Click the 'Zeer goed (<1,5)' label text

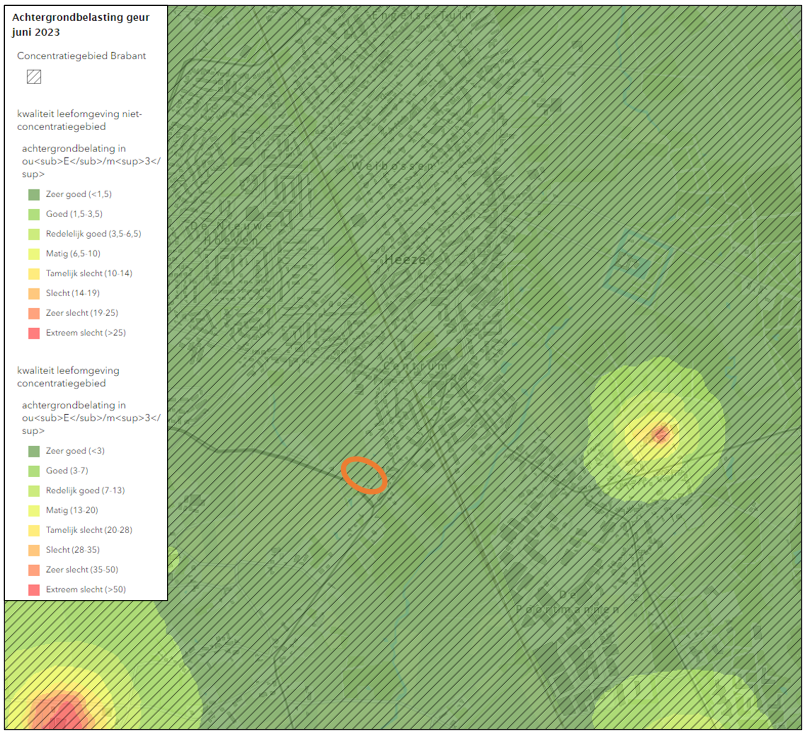click(79, 194)
